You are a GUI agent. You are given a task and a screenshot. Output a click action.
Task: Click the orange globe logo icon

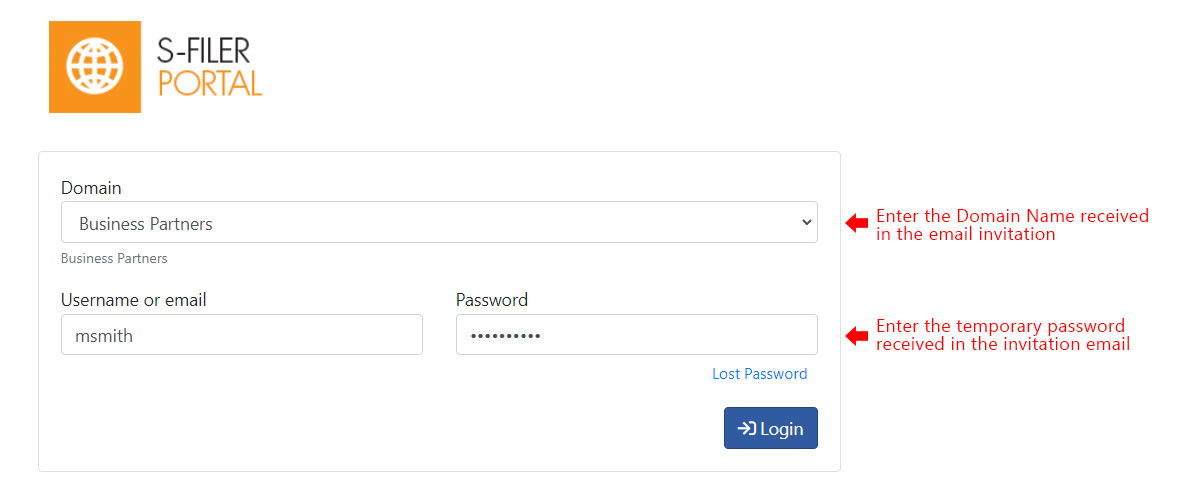(95, 66)
